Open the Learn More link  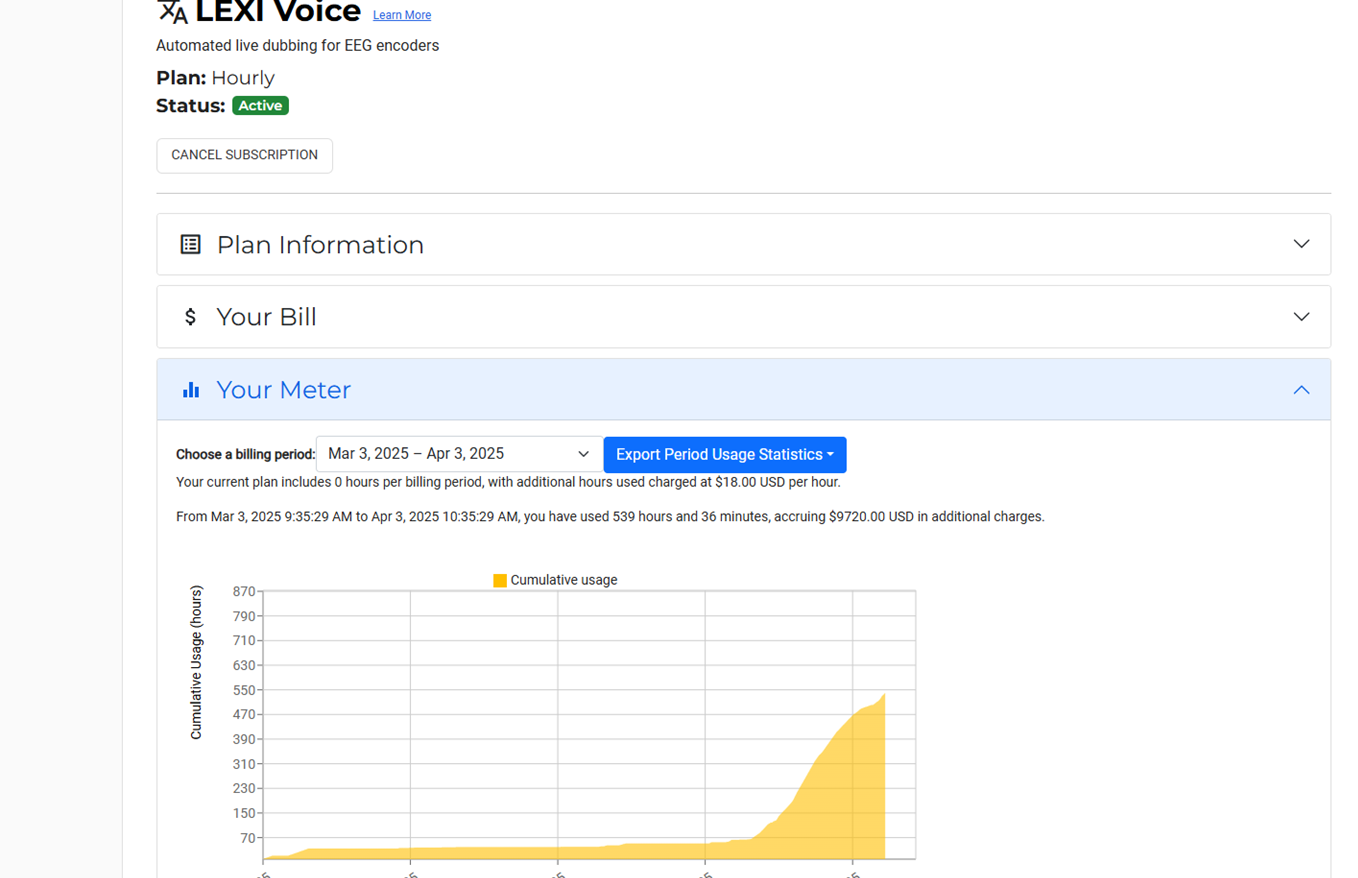coord(402,15)
